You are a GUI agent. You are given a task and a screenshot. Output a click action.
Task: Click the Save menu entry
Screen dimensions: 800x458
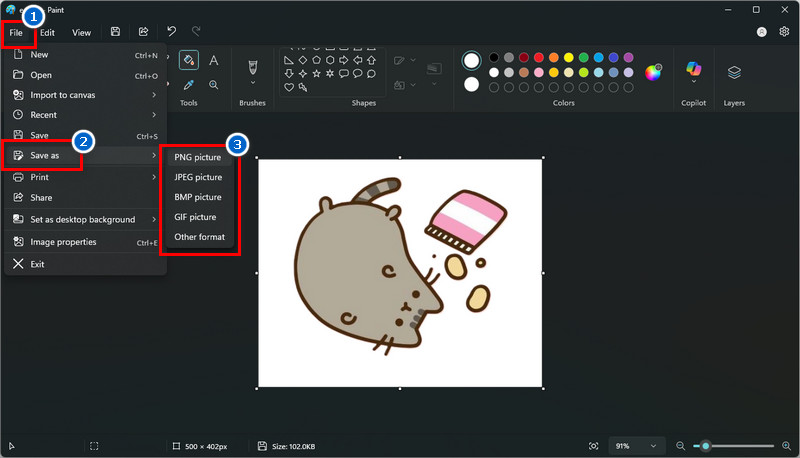click(85, 136)
